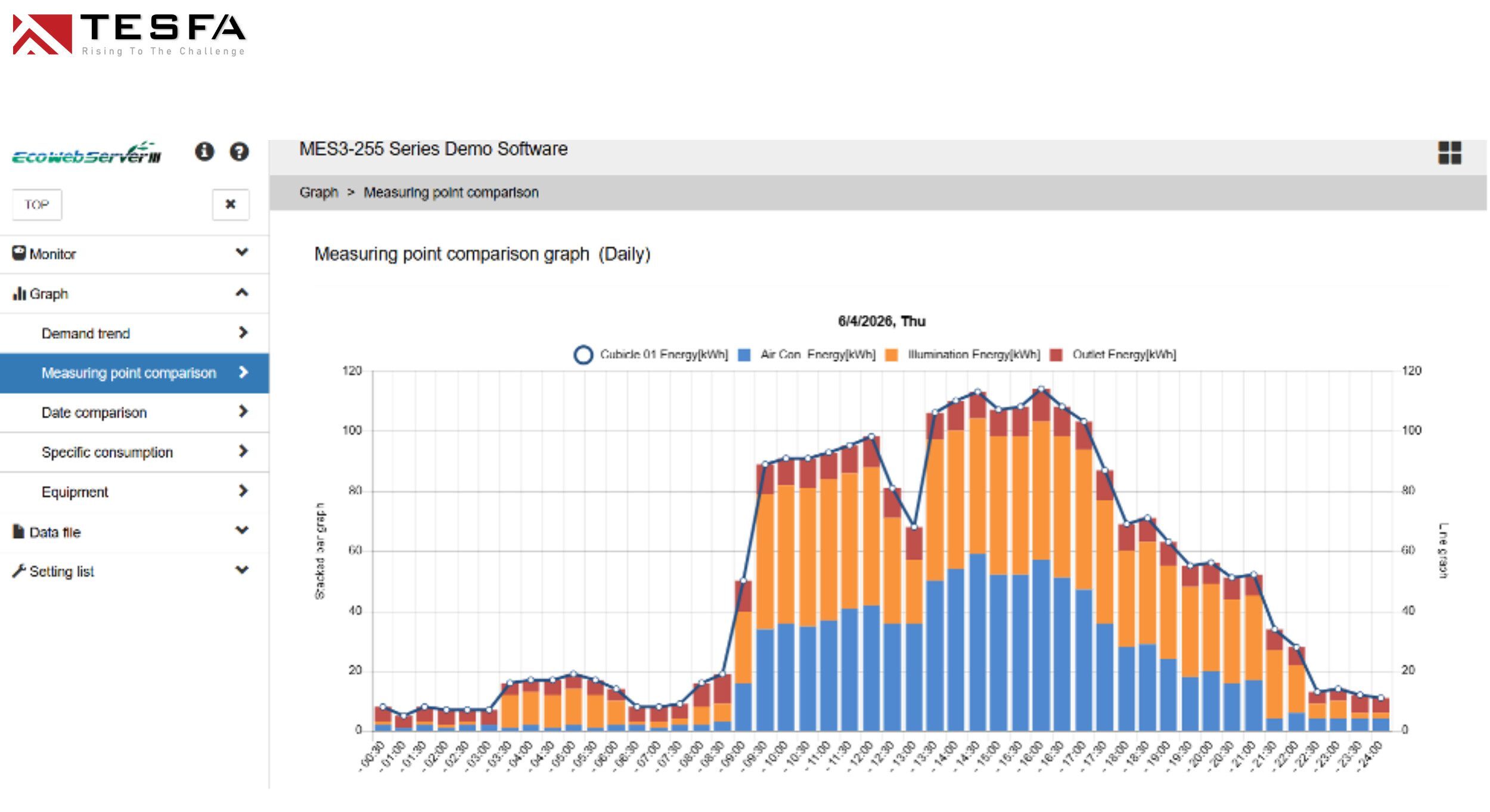Click the Outlet Energy red legend swatch
The width and height of the screenshot is (1490, 812).
pyautogui.click(x=1056, y=355)
